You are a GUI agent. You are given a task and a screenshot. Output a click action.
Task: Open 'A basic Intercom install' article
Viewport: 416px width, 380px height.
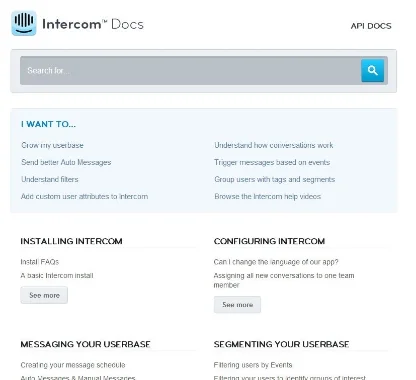pyautogui.click(x=57, y=276)
